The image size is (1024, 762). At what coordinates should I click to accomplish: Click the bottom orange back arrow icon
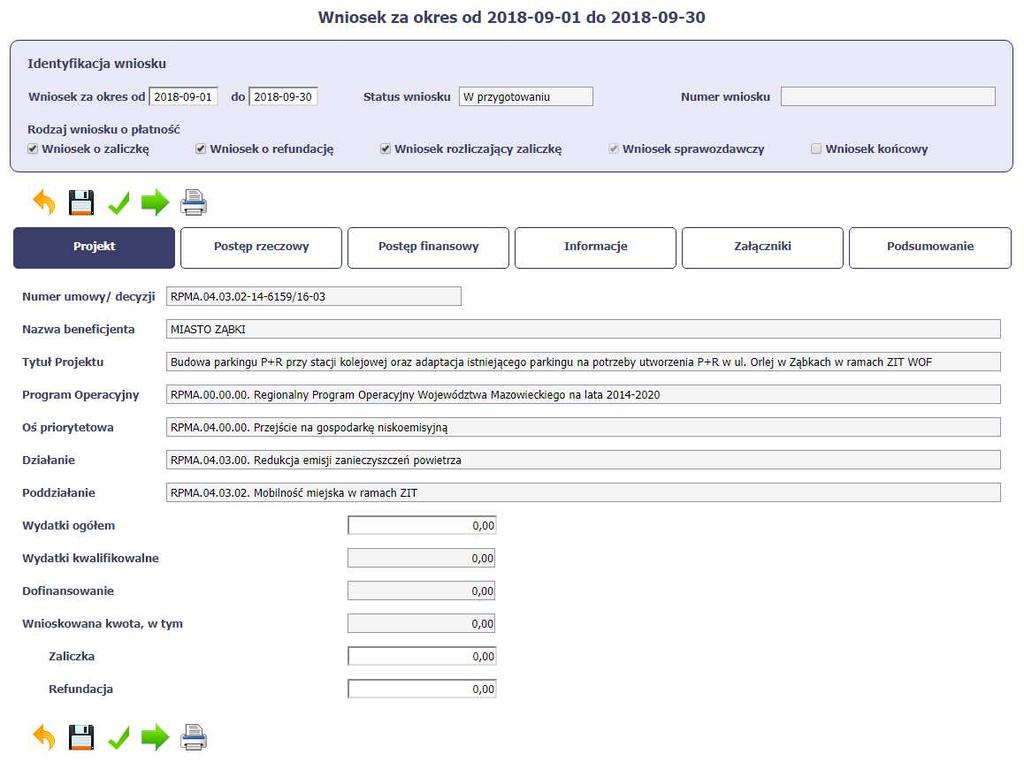tap(44, 737)
